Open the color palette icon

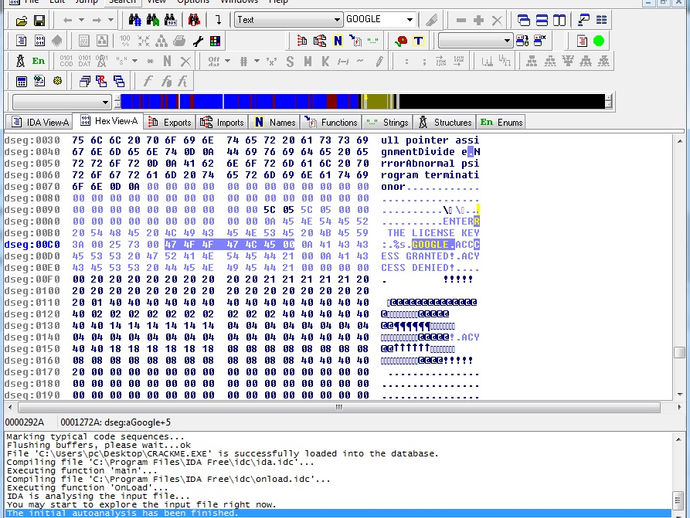215,41
